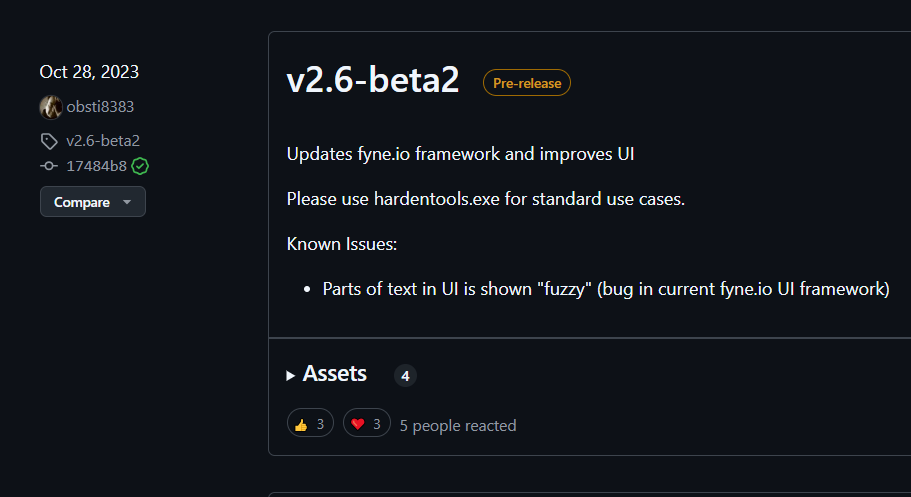The height and width of the screenshot is (497, 911).
Task: Open commit 17484b8
Action: (x=96, y=166)
